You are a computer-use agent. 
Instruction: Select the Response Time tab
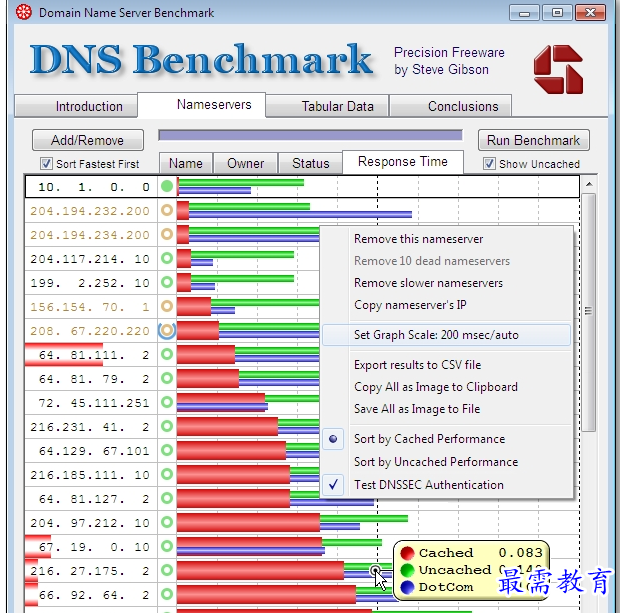click(403, 162)
